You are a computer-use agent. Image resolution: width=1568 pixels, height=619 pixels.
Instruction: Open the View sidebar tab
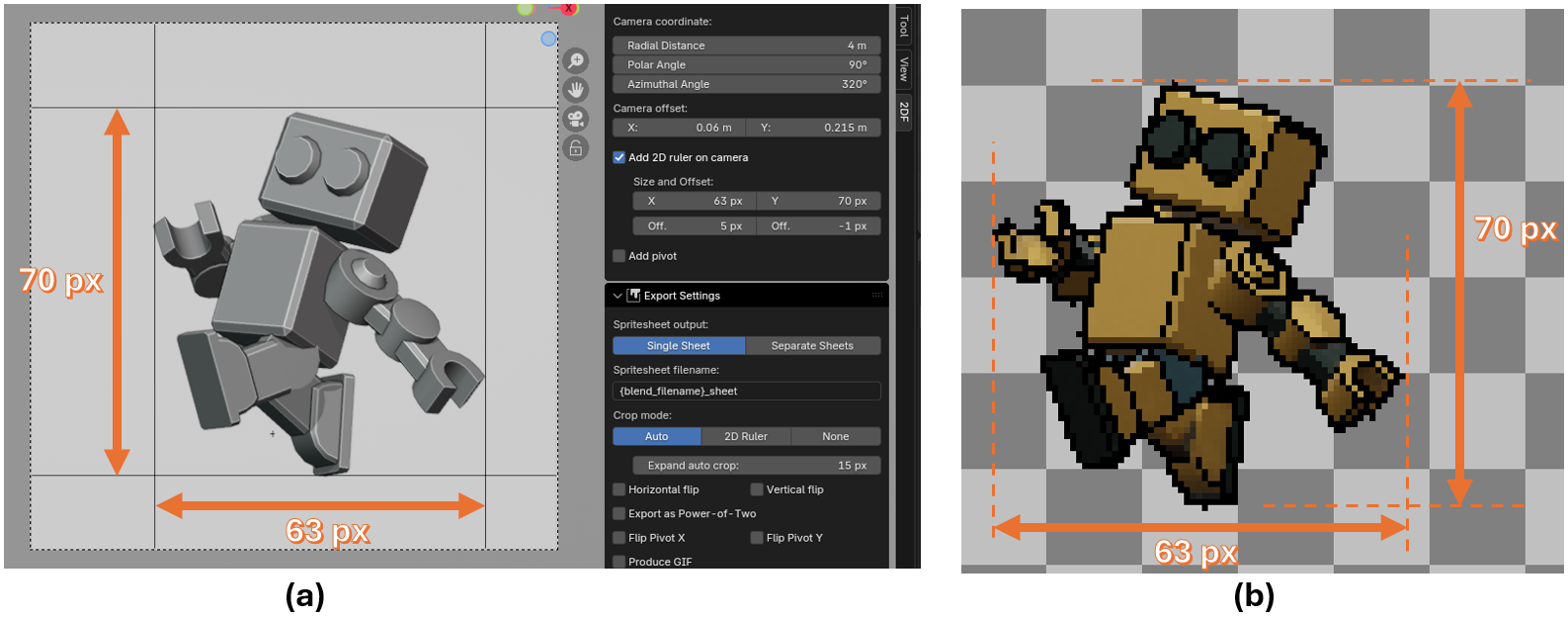pyautogui.click(x=904, y=68)
